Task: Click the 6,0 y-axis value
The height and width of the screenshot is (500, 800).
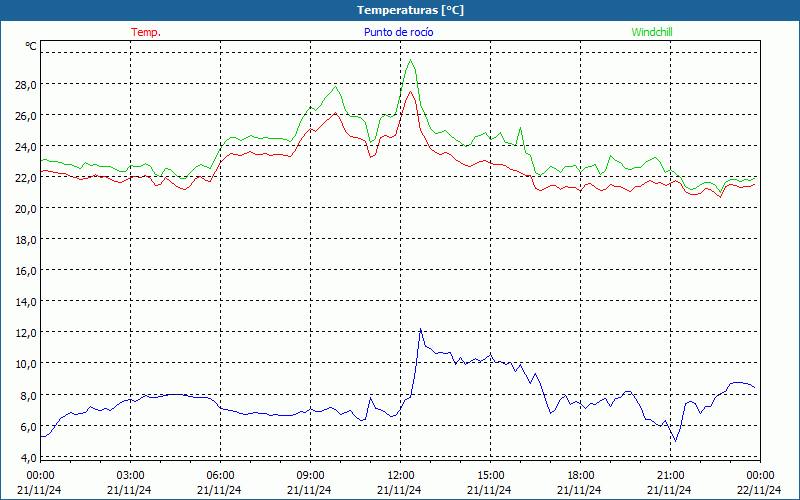Action: (x=29, y=427)
